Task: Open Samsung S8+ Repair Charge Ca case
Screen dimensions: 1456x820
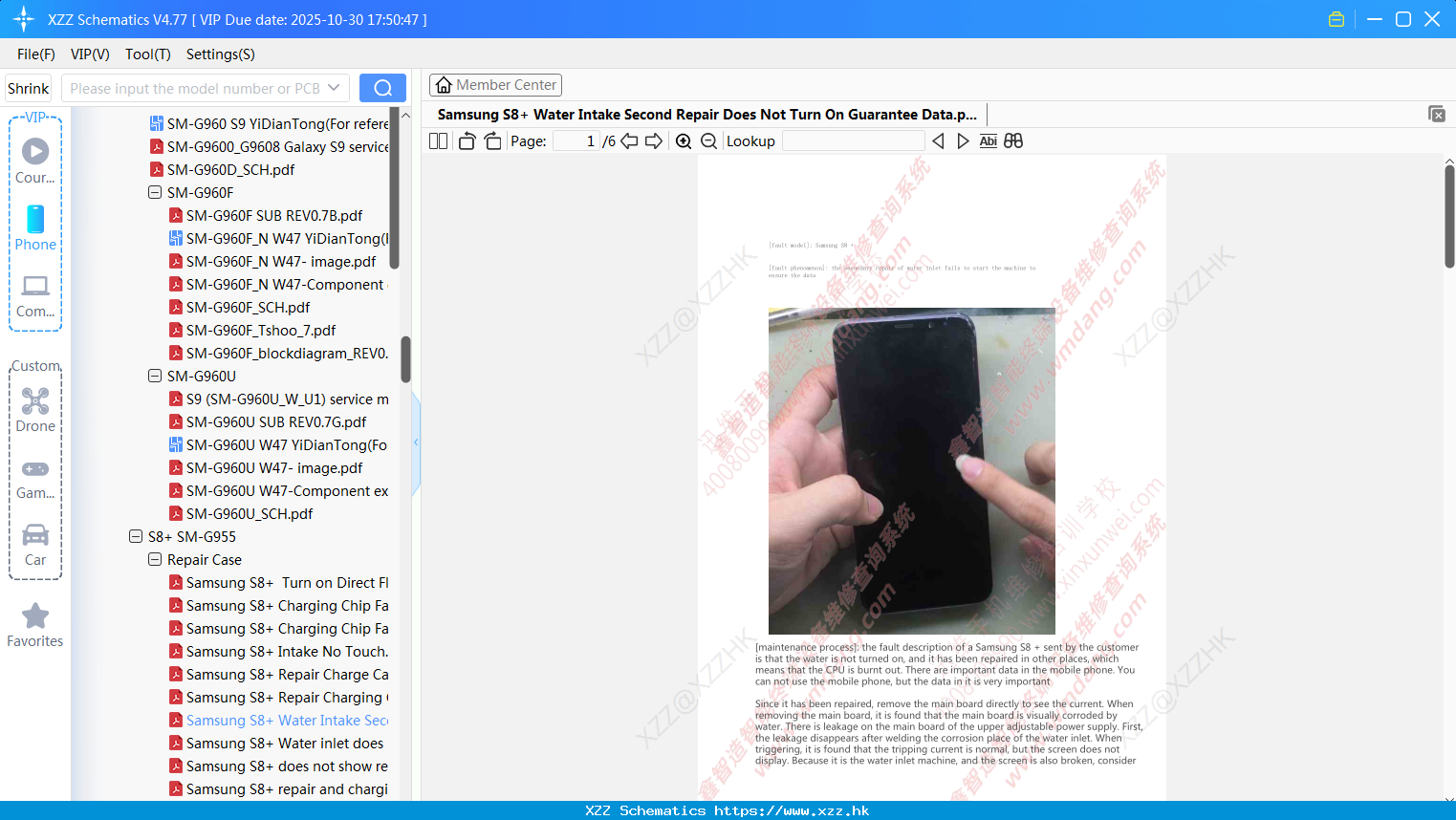Action: tap(278, 674)
